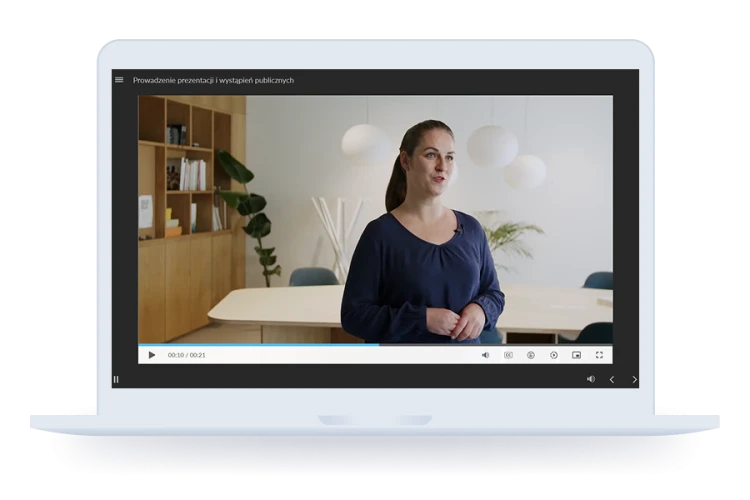Seek forward on the unplayed gray progress bar
Viewport: 750px width, 500px height.
[496, 344]
